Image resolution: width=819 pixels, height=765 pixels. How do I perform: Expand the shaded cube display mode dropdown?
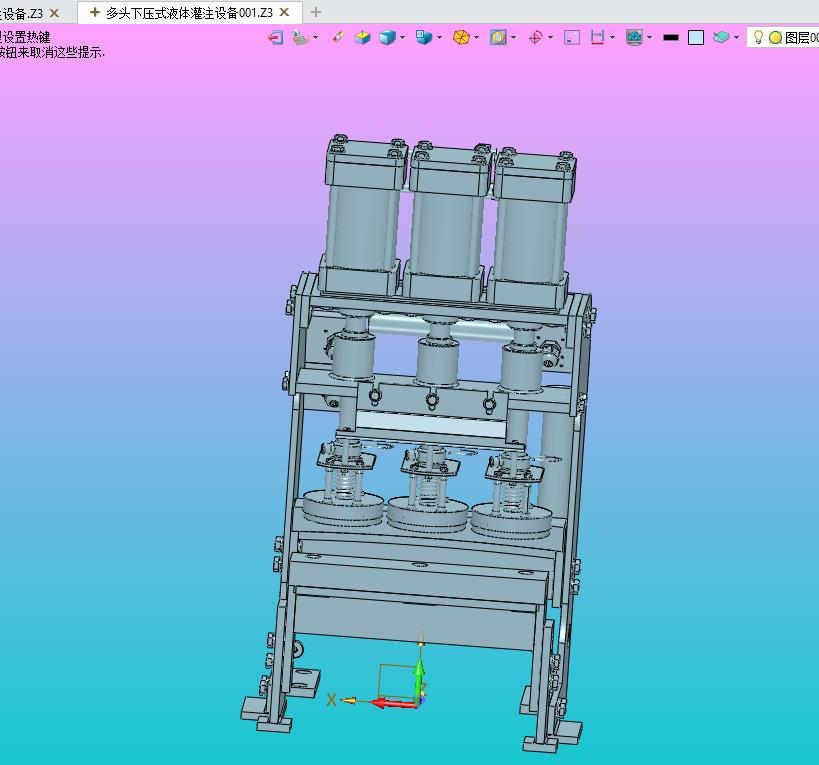click(402, 38)
